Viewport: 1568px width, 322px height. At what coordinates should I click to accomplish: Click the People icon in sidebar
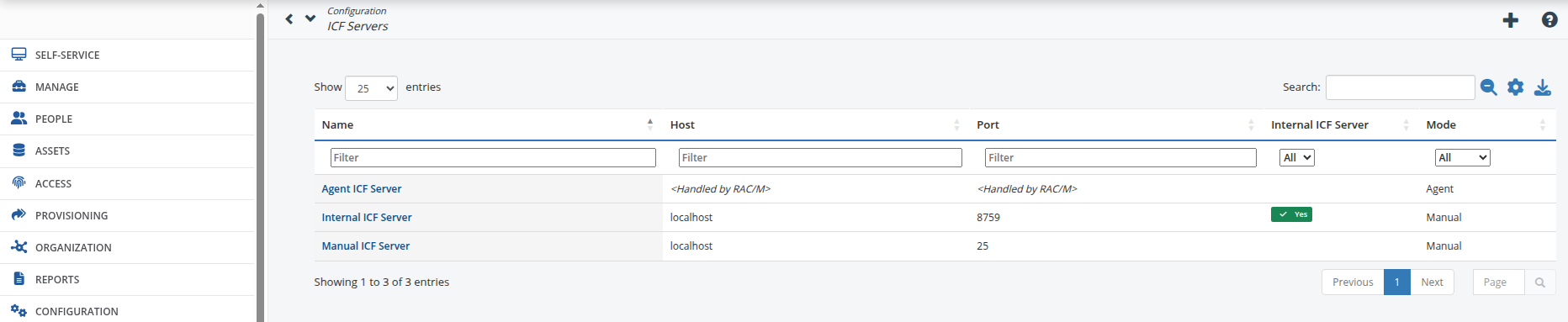point(19,118)
